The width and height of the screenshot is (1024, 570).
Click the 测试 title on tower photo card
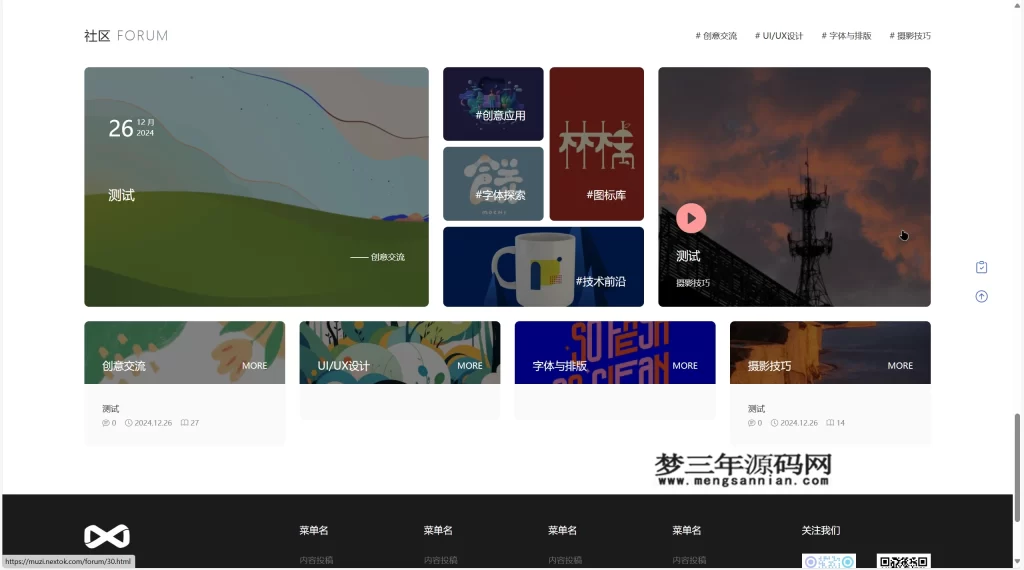point(688,257)
